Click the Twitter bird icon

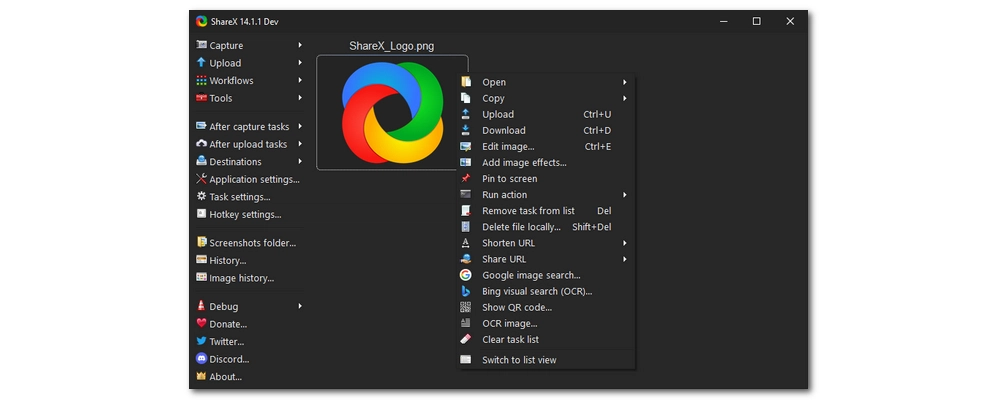tap(201, 341)
